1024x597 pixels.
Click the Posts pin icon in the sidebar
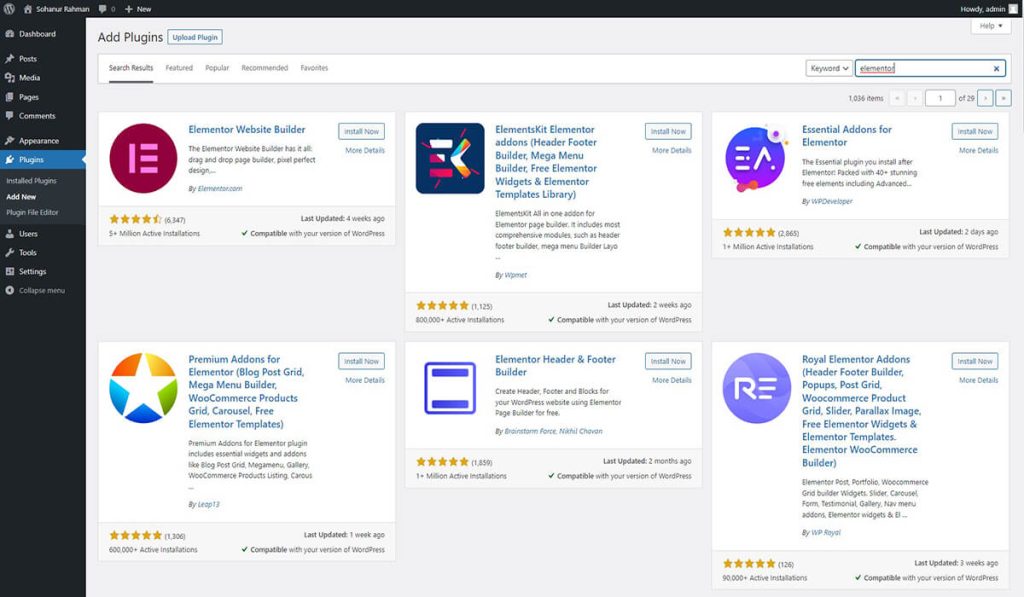(x=10, y=58)
